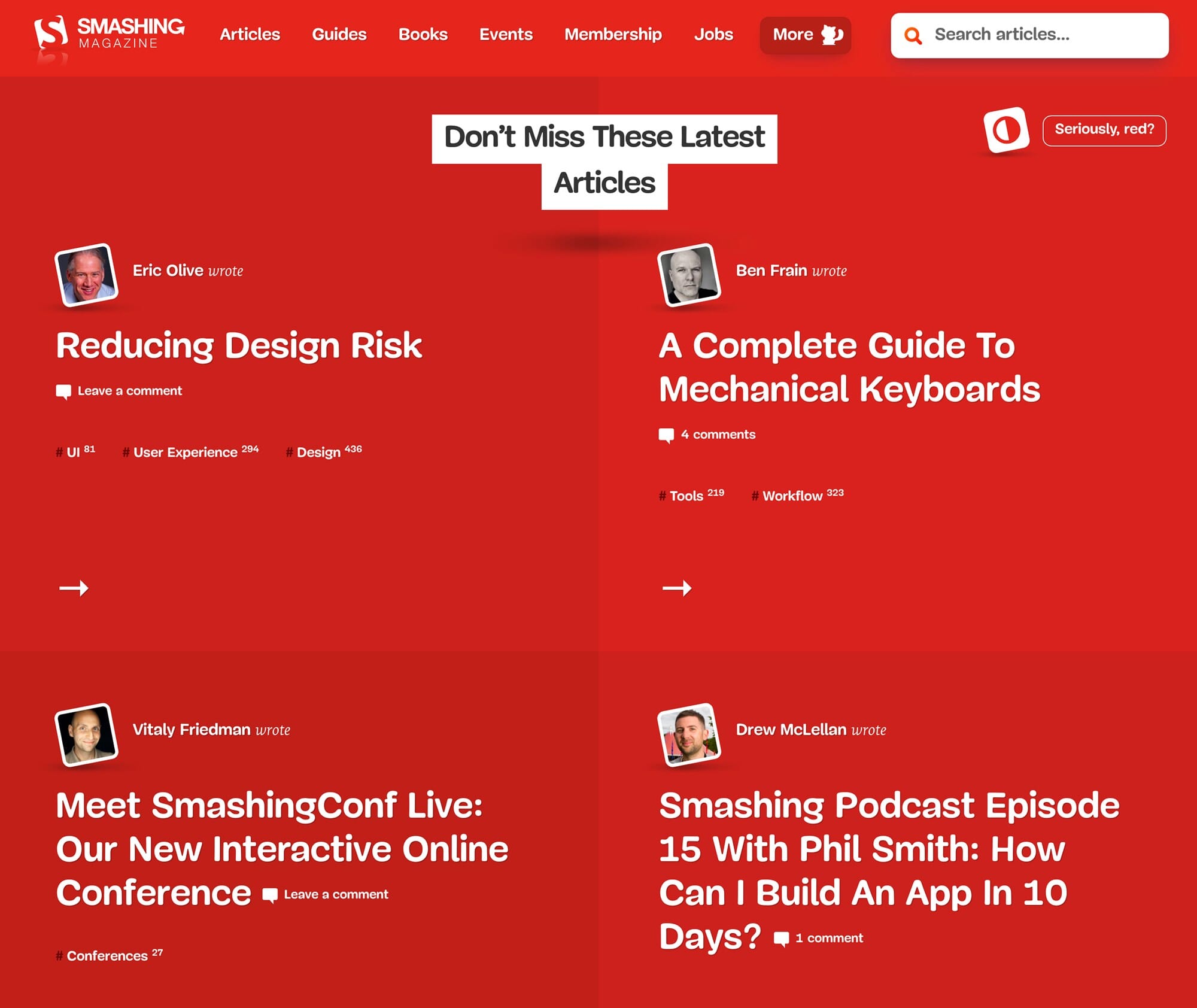Click the orange search magnifier icon
Image resolution: width=1197 pixels, height=1008 pixels.
[x=913, y=35]
